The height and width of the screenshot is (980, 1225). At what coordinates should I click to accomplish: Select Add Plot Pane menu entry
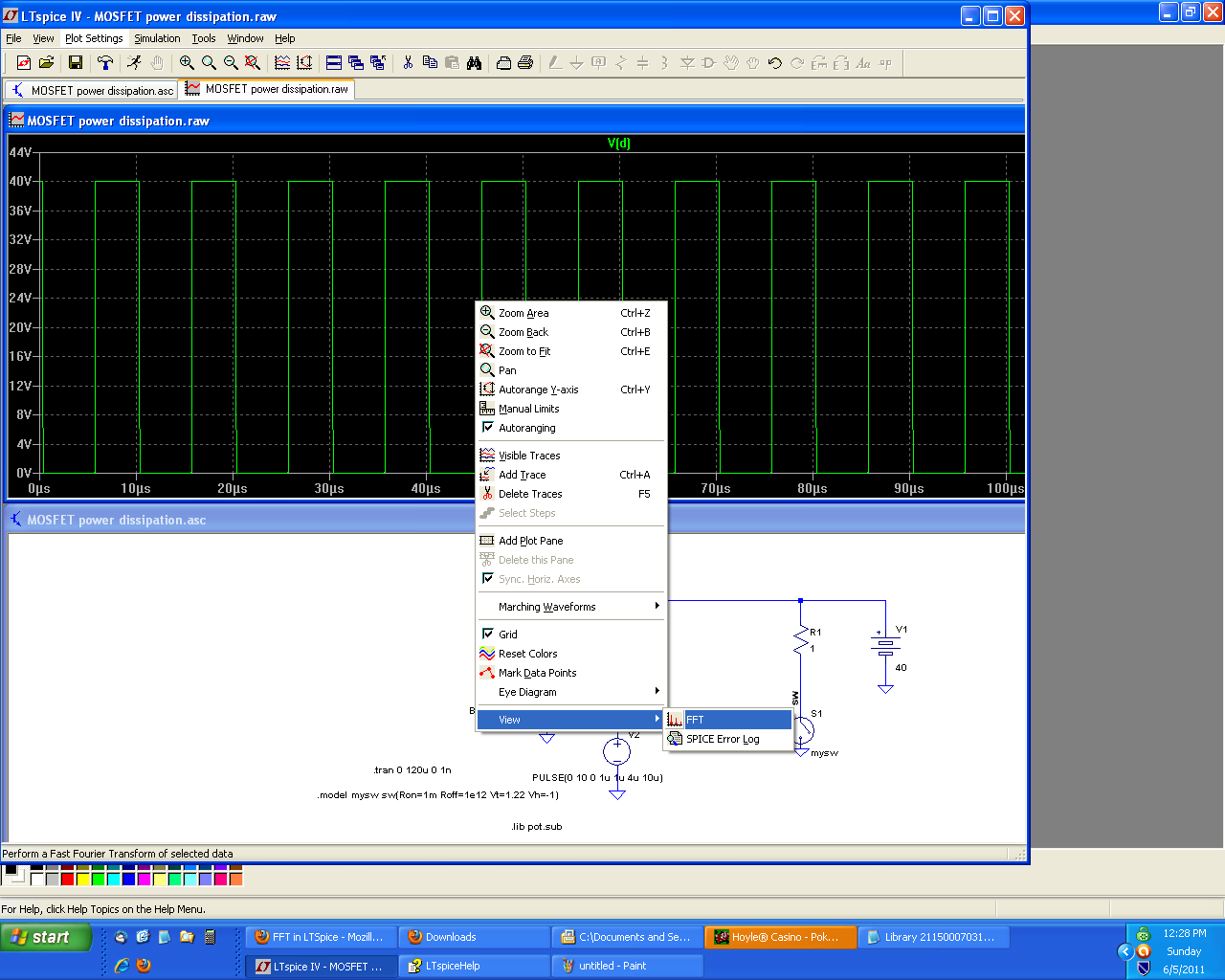click(570, 541)
